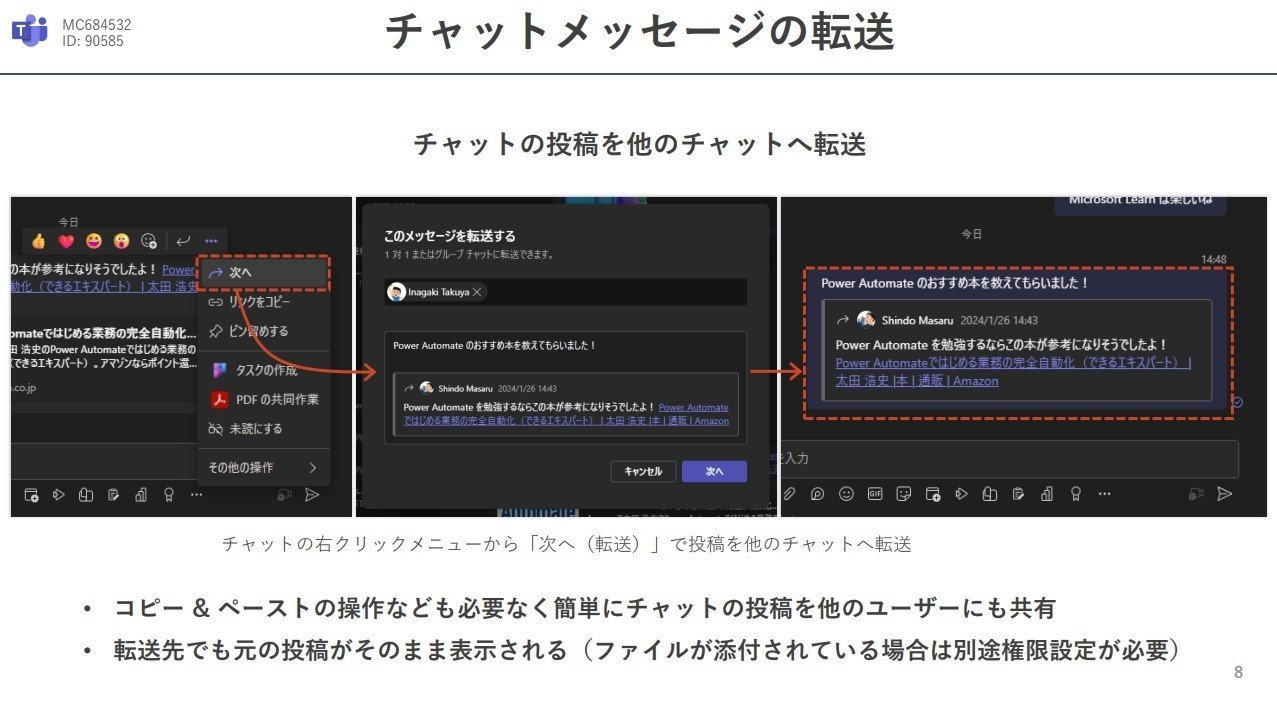Click the caption about 右クリックメニュー

[566, 544]
